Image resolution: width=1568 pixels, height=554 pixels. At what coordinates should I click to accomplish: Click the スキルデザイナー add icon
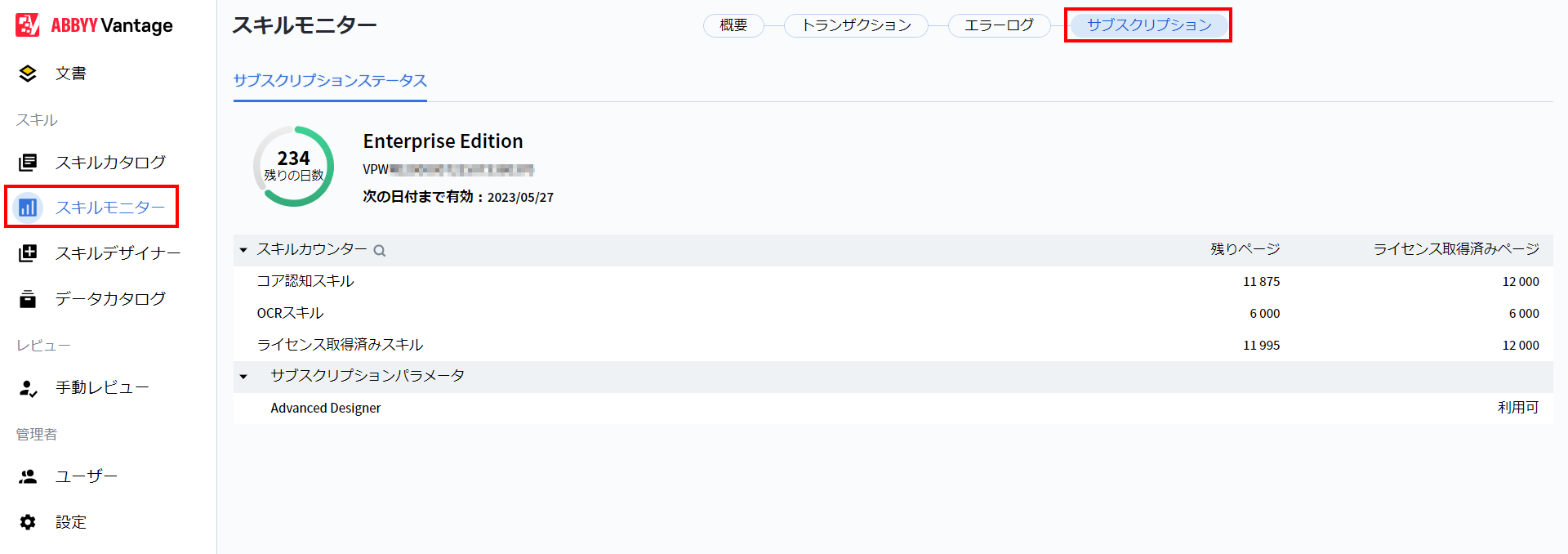(x=28, y=253)
